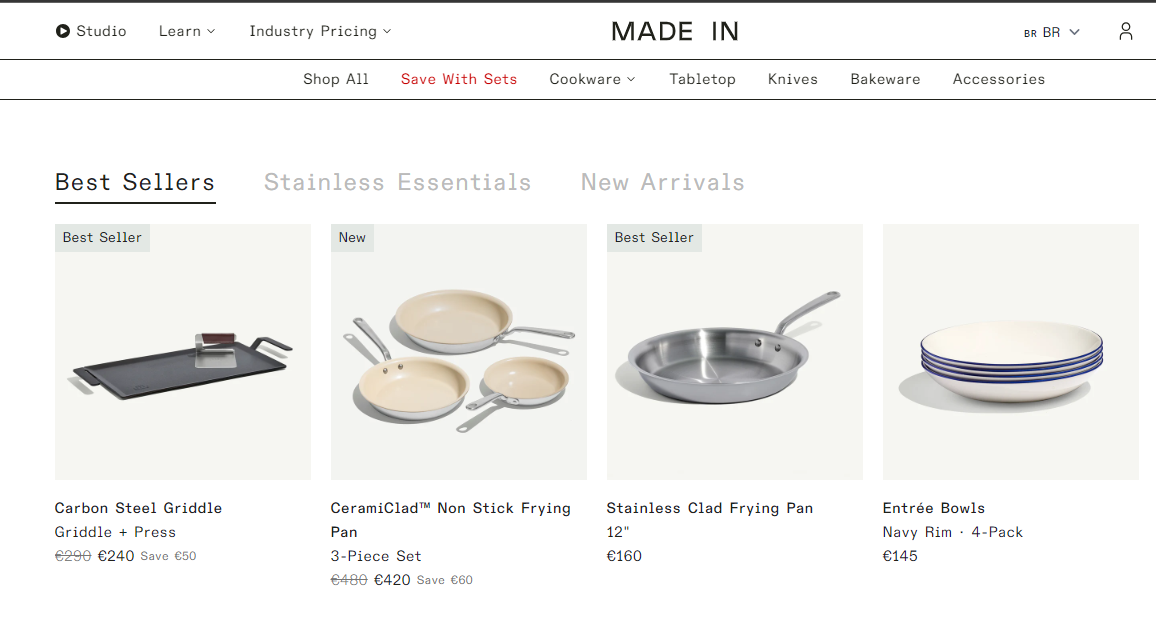Open the Stainless Clad Frying Pan link
This screenshot has height=631, width=1156.
[710, 508]
